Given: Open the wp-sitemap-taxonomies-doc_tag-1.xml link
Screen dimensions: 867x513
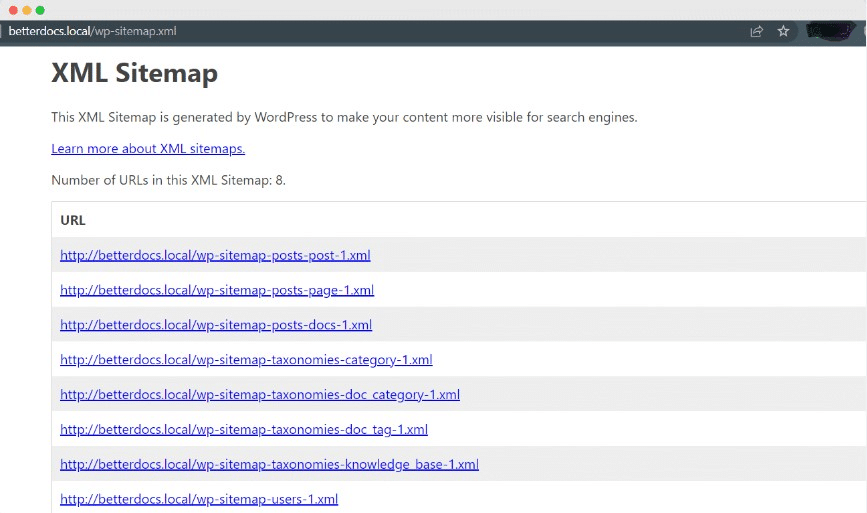Looking at the screenshot, I should point(244,430).
